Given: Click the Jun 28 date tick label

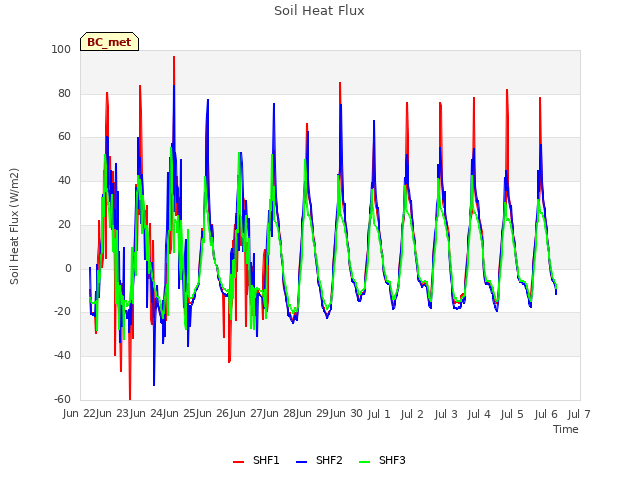Looking at the screenshot, I should [x=279, y=414].
